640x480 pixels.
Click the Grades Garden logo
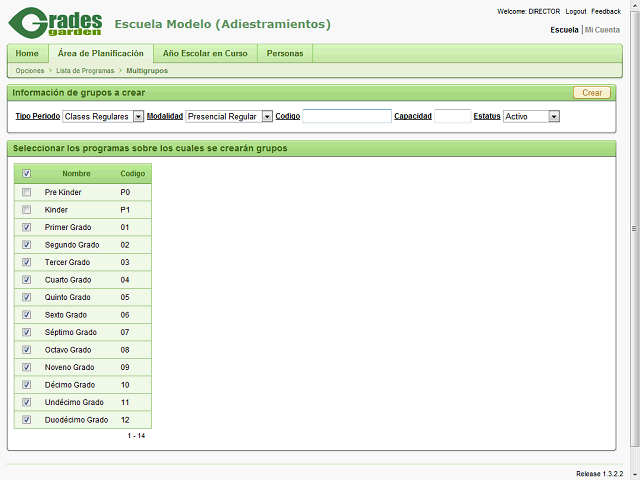coord(56,24)
